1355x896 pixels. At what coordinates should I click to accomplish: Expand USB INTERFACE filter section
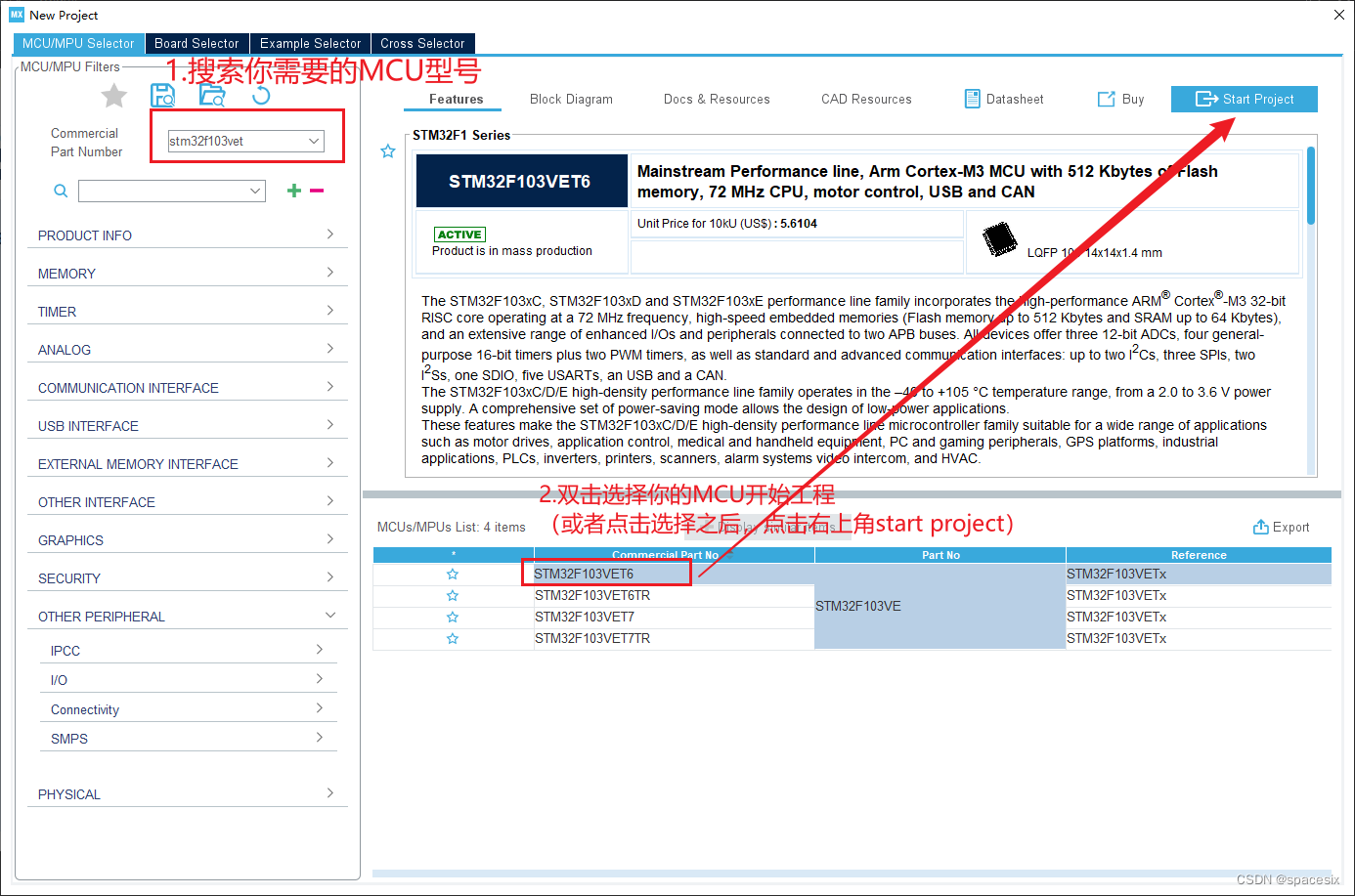coord(188,426)
